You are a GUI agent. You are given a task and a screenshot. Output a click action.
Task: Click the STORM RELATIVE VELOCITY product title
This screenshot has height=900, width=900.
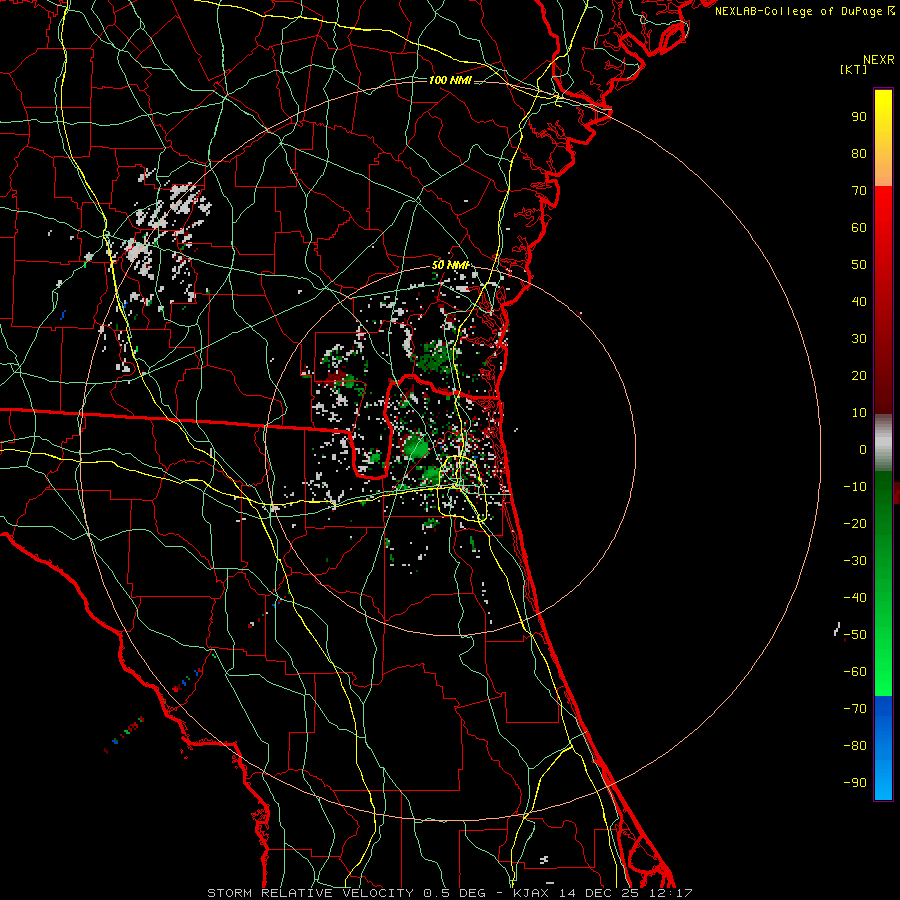click(310, 893)
